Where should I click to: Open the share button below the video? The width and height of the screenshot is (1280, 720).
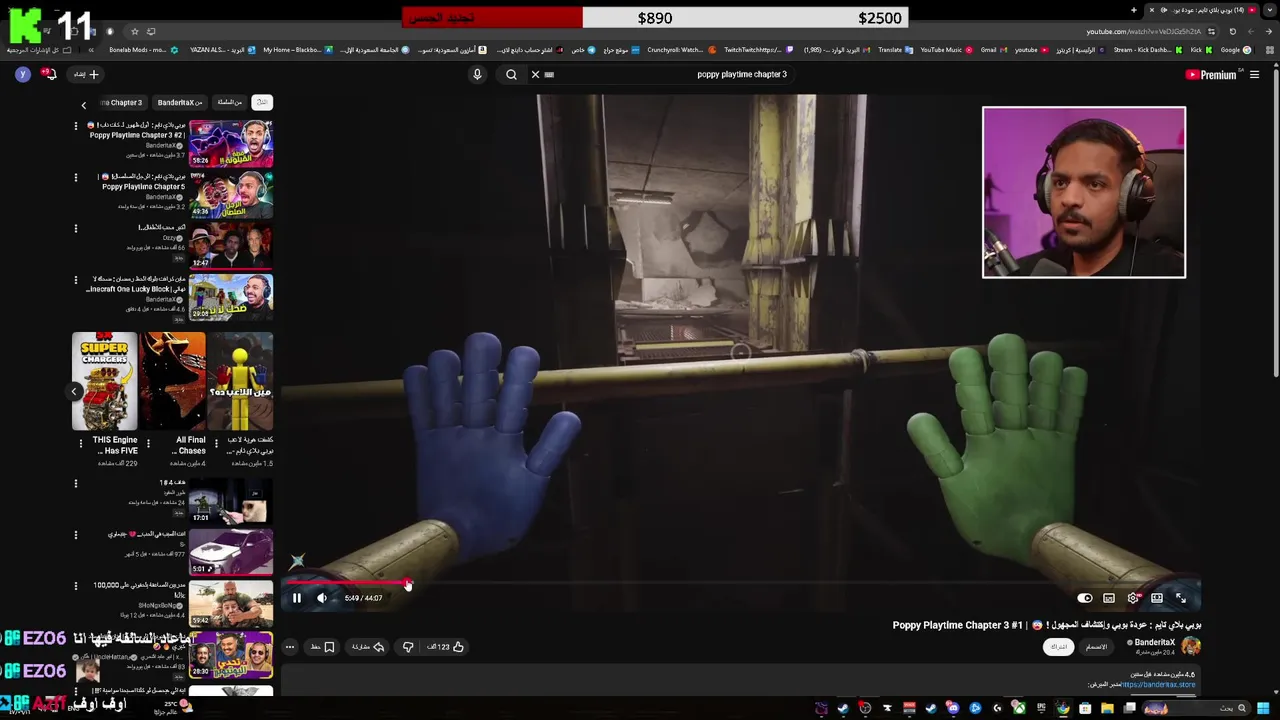click(x=369, y=647)
